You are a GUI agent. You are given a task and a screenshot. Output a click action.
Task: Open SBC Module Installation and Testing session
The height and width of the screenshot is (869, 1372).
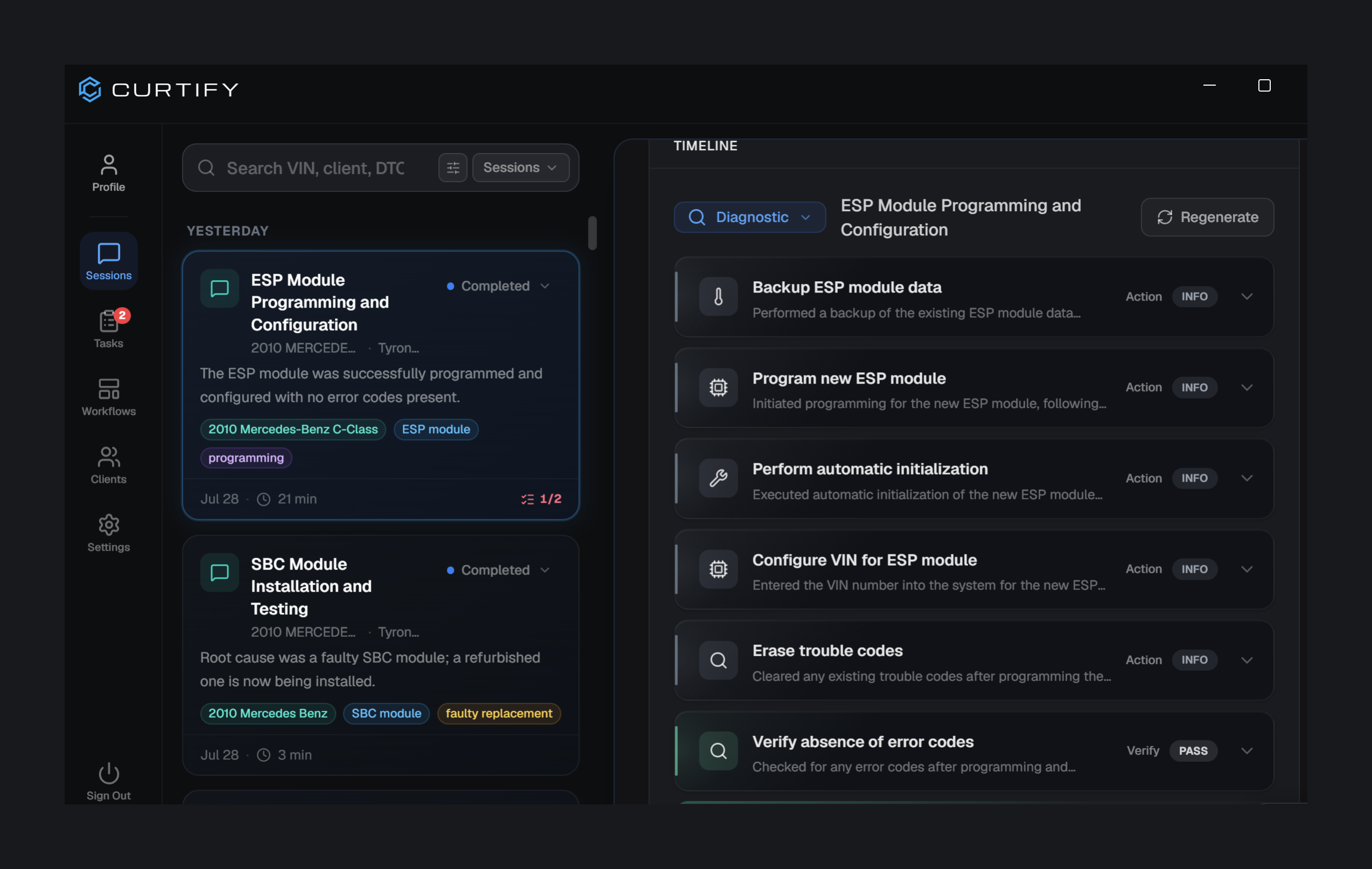pos(381,655)
